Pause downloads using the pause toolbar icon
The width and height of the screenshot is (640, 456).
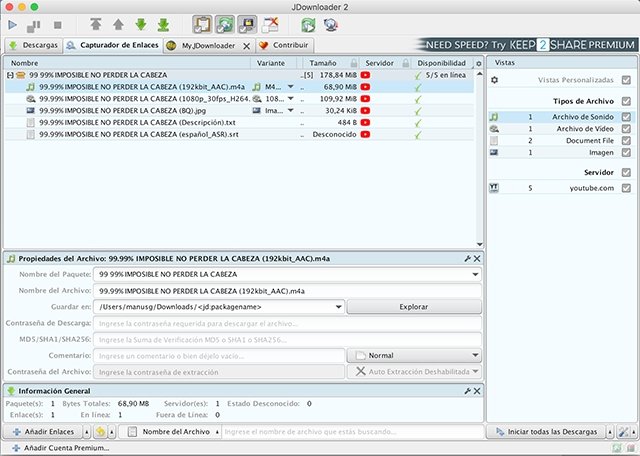[33, 26]
